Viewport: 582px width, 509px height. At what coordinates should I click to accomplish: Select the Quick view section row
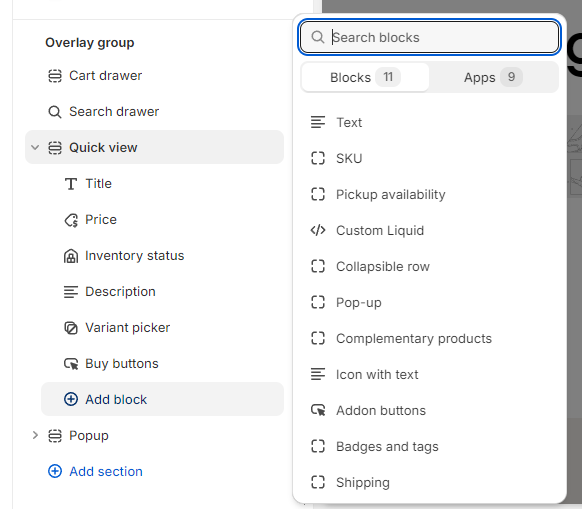[x=154, y=147]
